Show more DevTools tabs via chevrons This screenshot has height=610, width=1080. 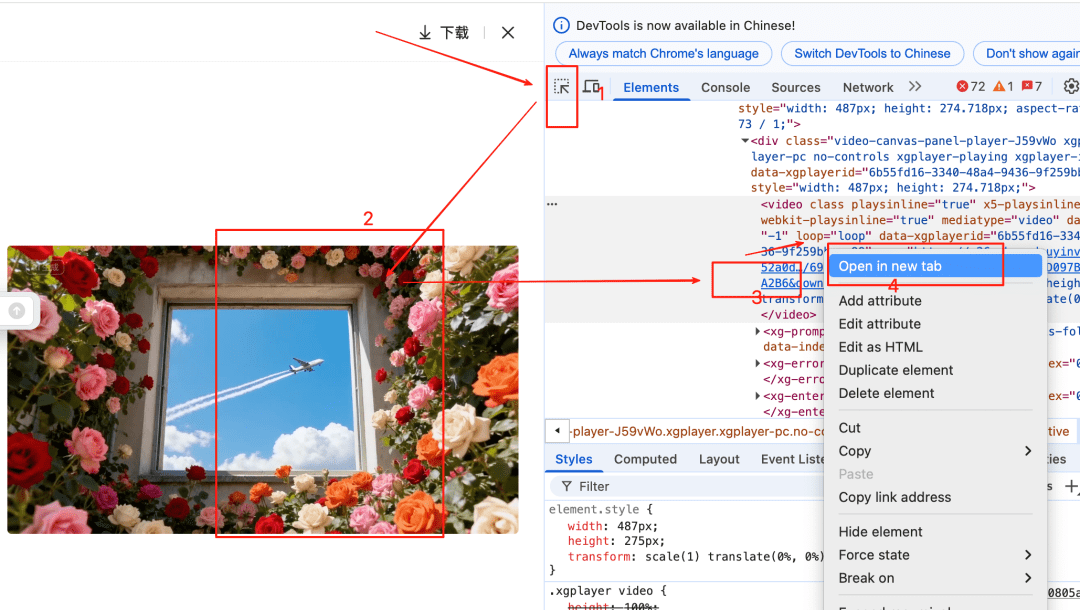(914, 87)
